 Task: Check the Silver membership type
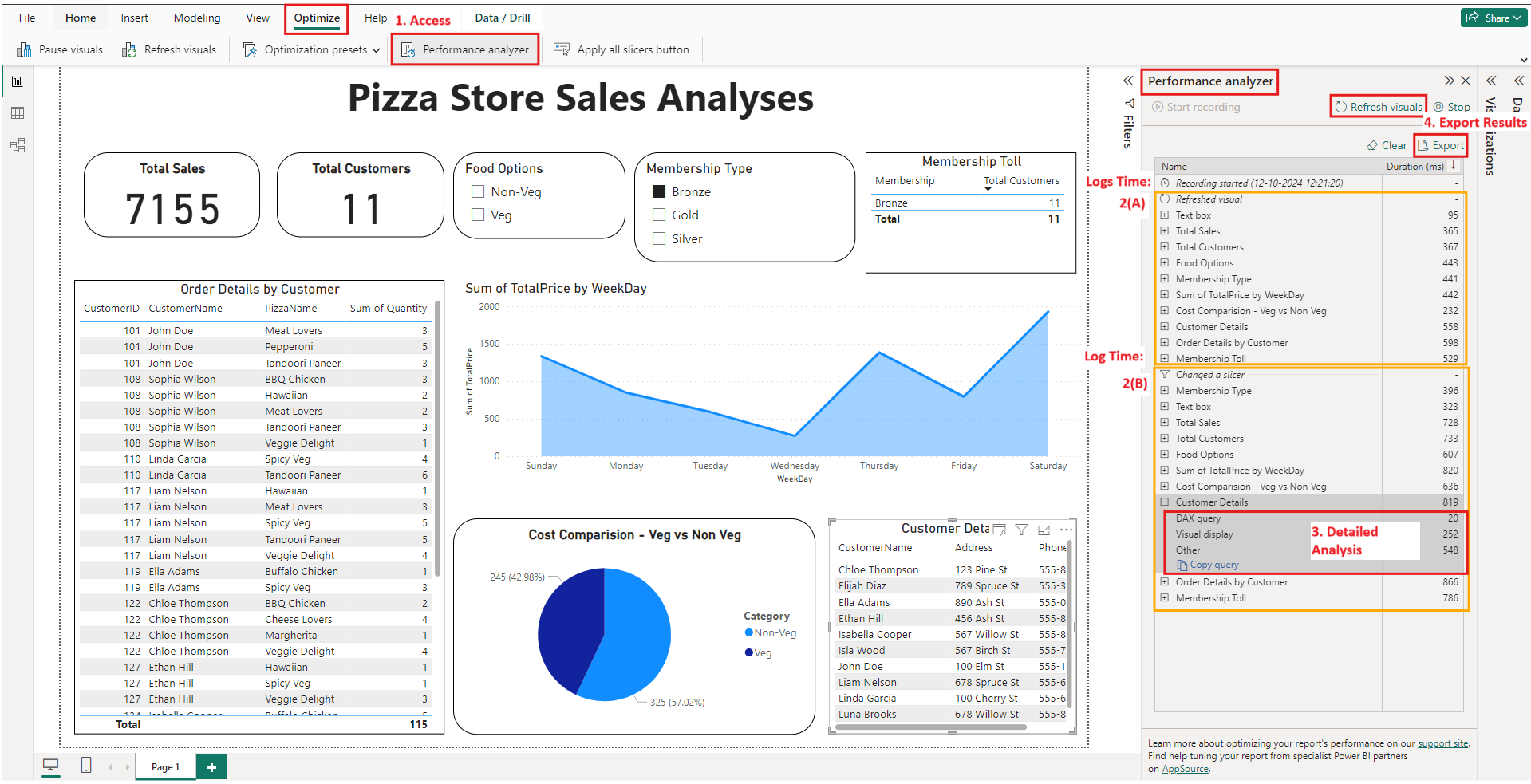click(659, 238)
